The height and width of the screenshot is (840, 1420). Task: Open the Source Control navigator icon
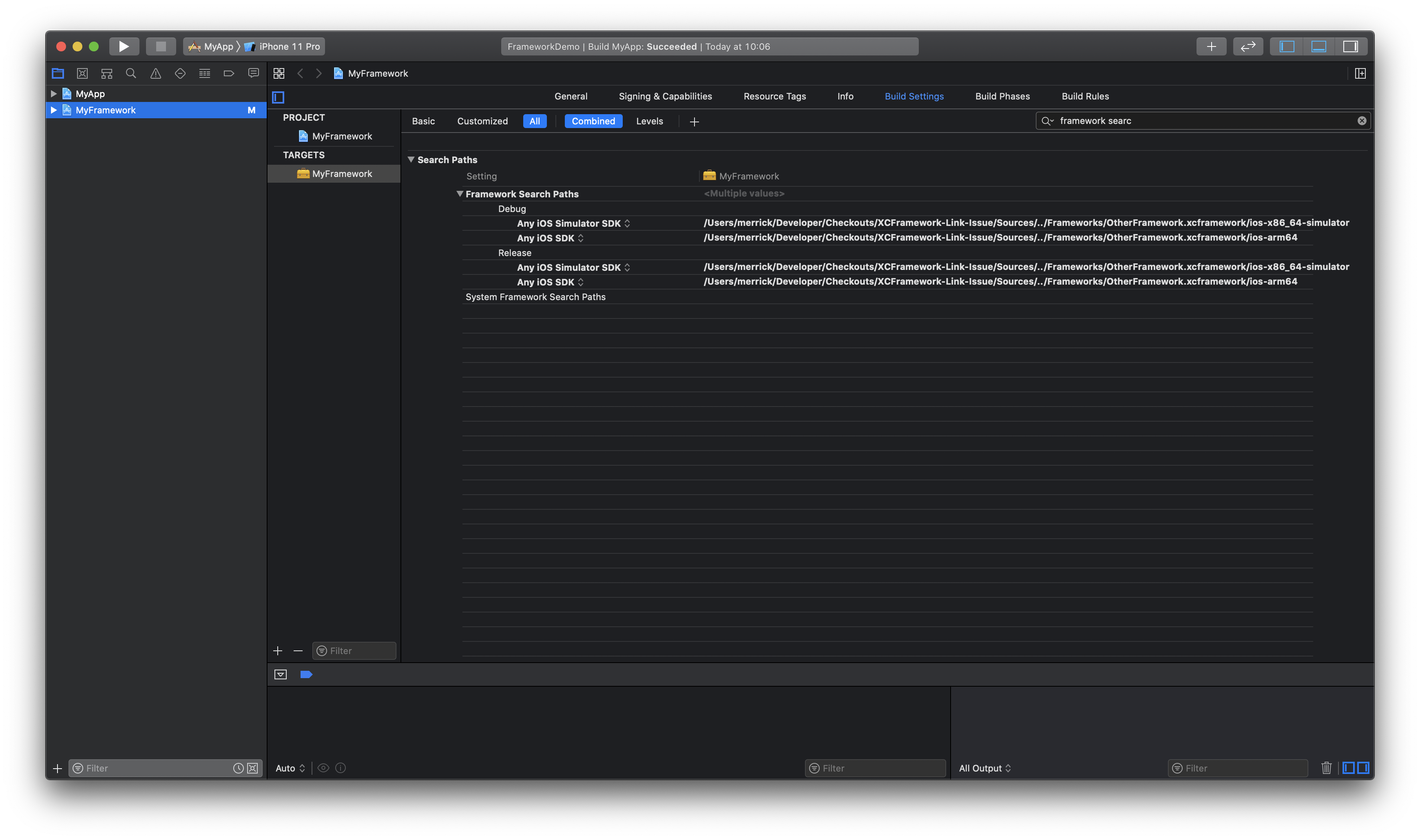[x=82, y=73]
